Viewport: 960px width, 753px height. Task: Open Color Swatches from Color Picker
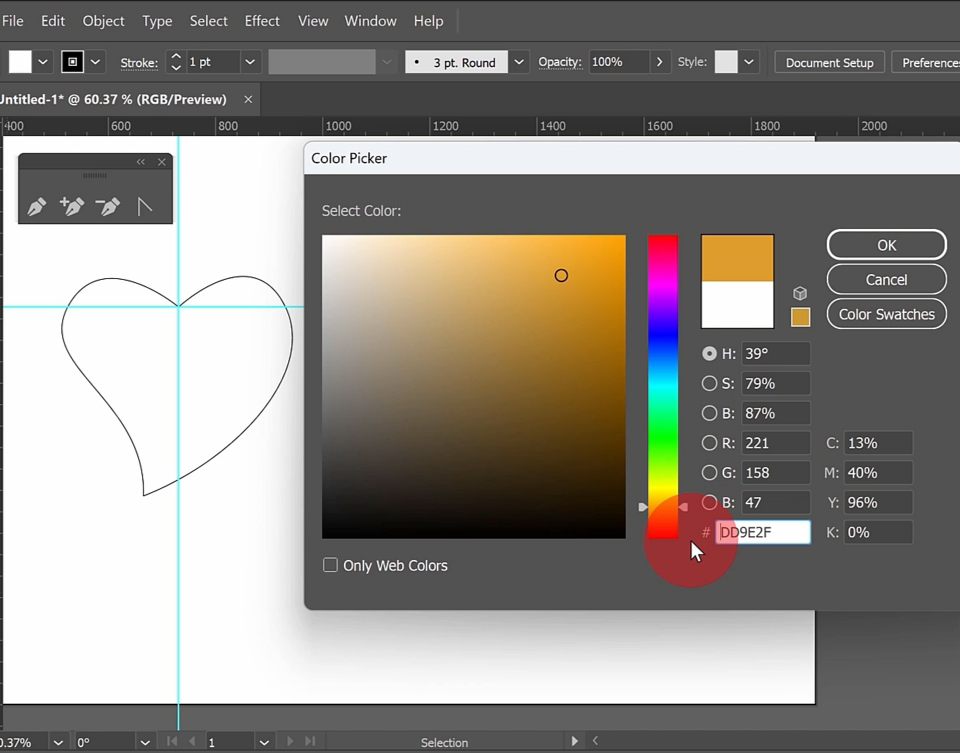tap(887, 314)
